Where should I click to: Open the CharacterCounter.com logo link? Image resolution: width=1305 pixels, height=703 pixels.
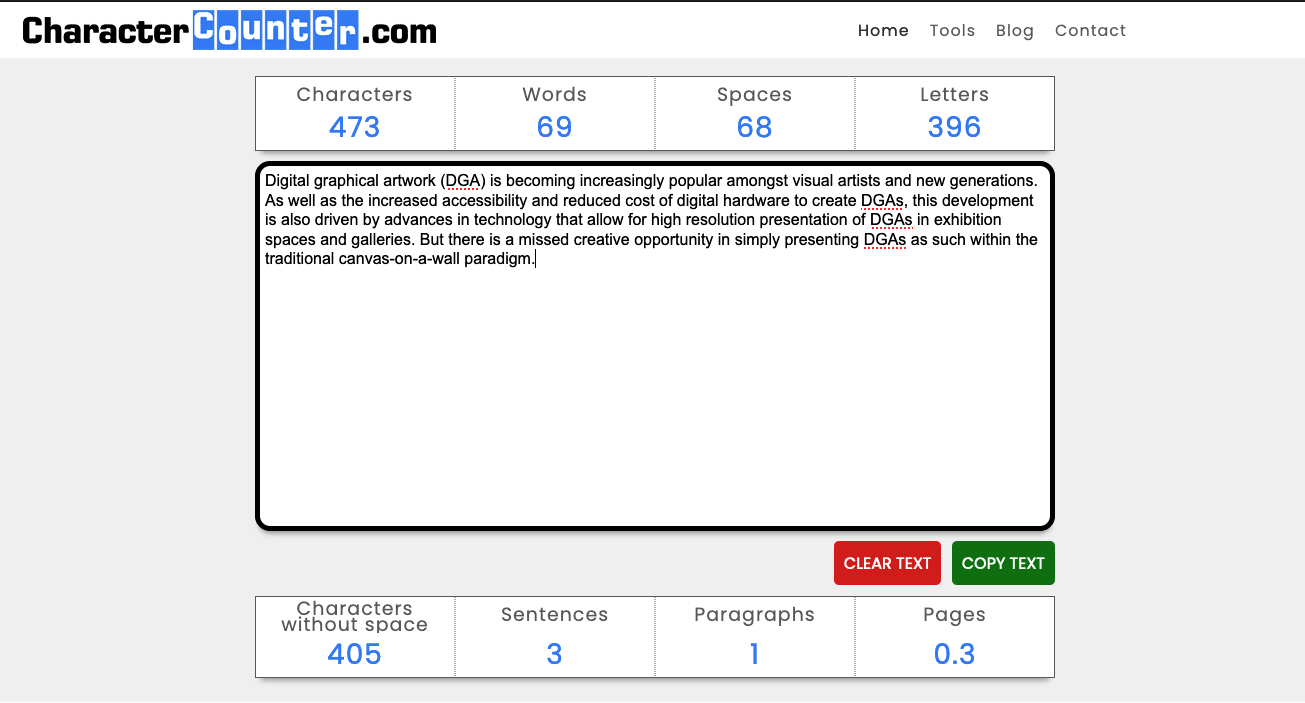(x=230, y=30)
